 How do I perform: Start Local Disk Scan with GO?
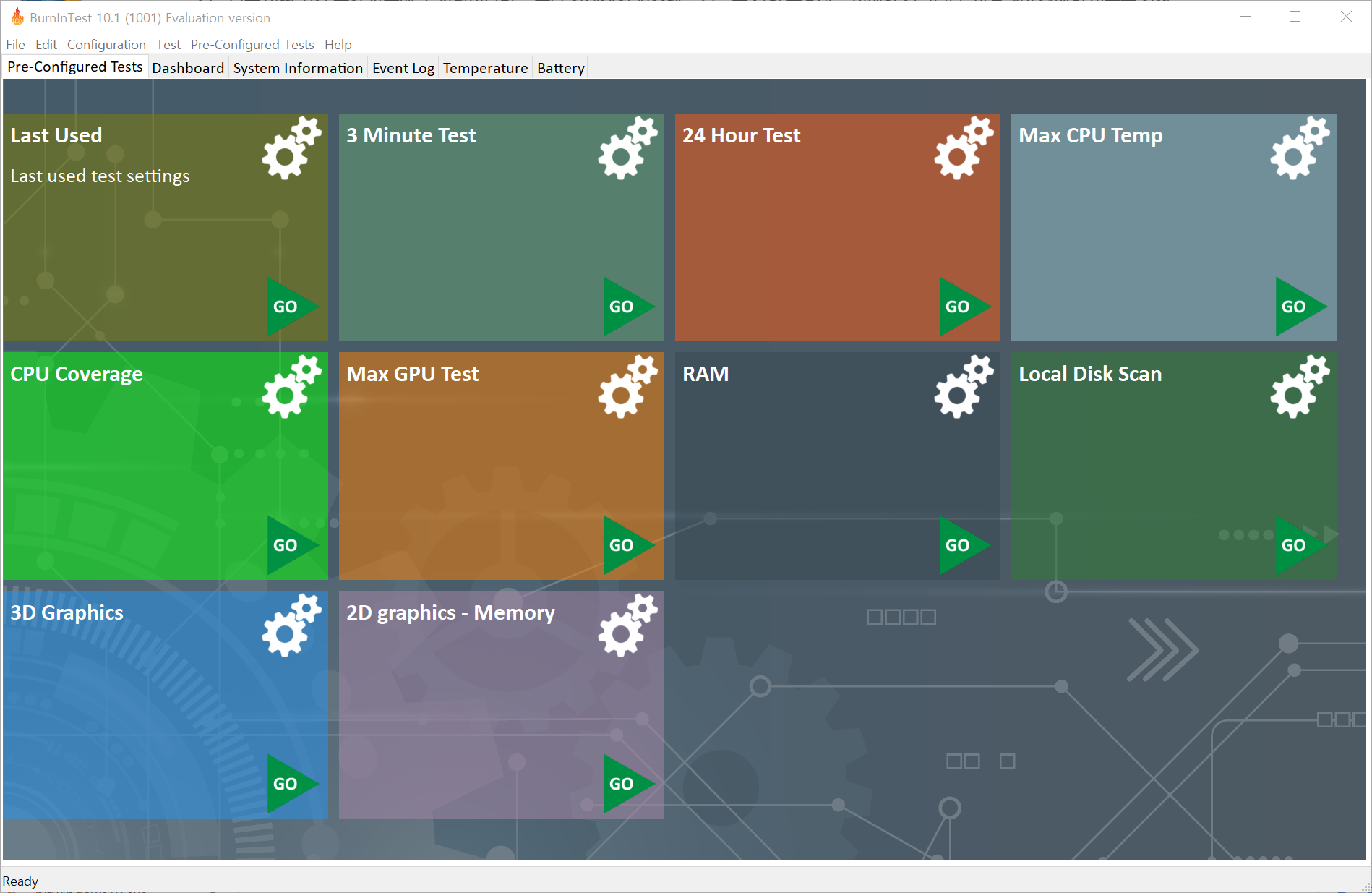(x=1301, y=545)
